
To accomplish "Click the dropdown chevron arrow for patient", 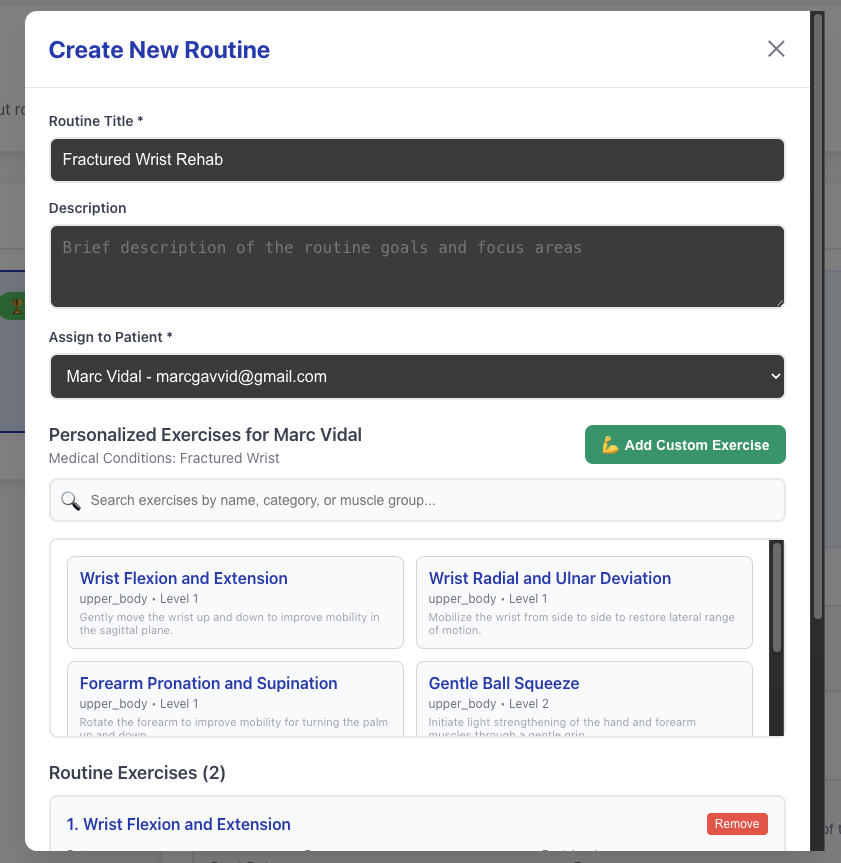I will click(x=775, y=376).
